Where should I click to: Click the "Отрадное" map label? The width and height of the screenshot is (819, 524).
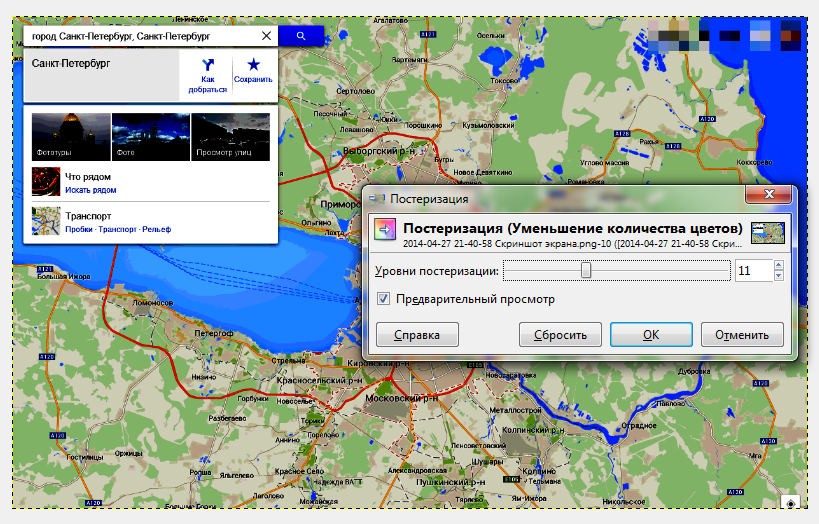(x=639, y=425)
